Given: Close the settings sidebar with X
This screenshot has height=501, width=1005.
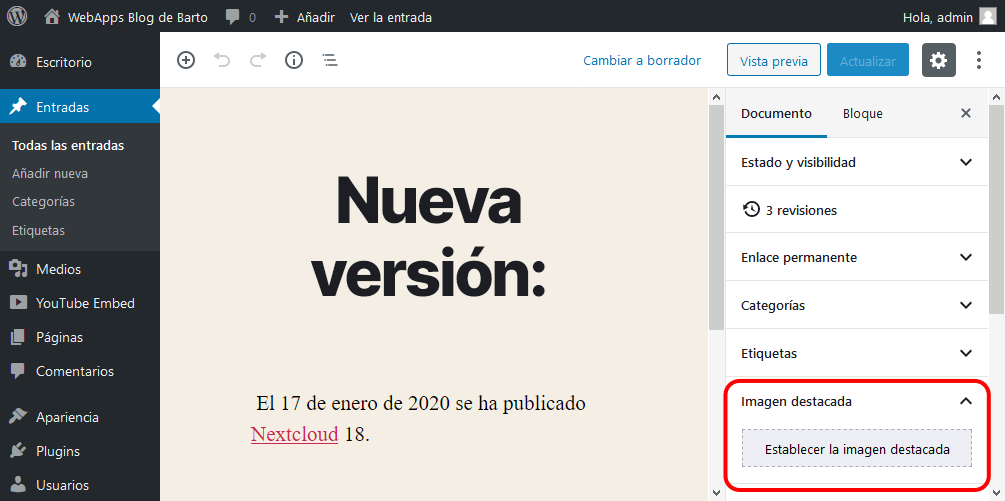Looking at the screenshot, I should [x=966, y=113].
